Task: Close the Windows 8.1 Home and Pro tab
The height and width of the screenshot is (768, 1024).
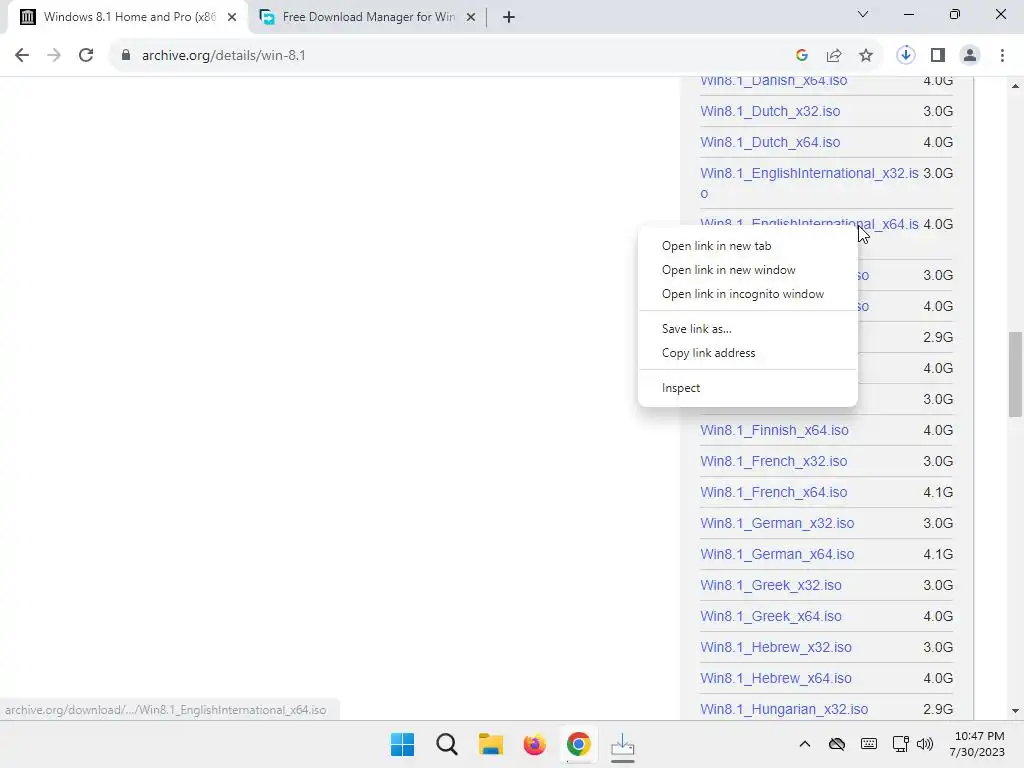Action: coord(232,17)
